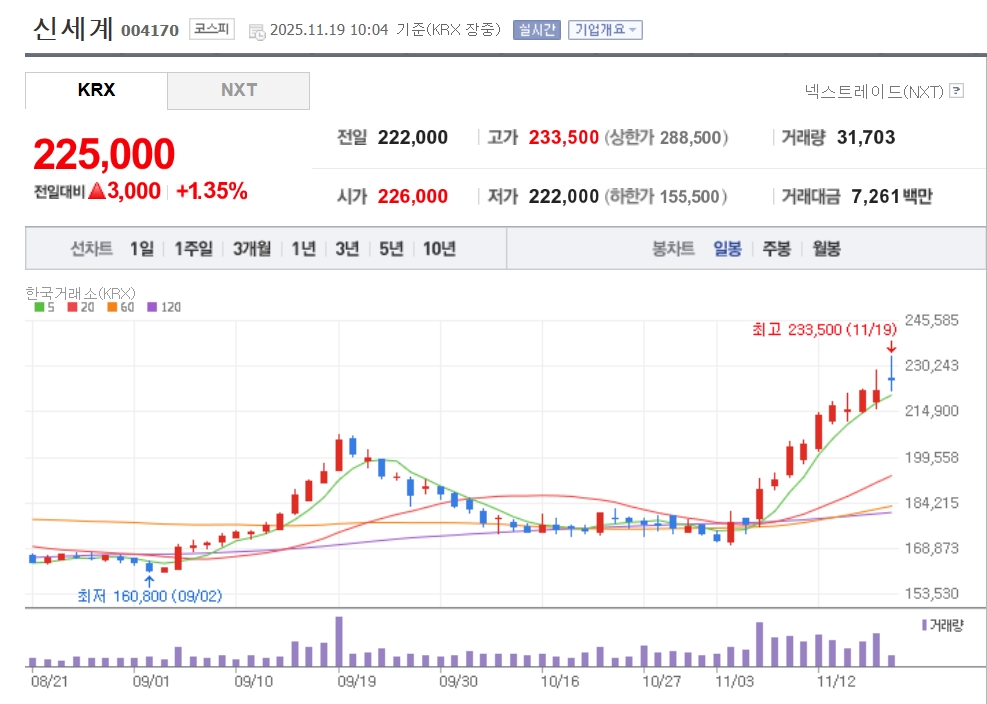Screen dimensions: 987x704
Task: Click the purple 거래량 volume legend marker
Action: (x=923, y=625)
